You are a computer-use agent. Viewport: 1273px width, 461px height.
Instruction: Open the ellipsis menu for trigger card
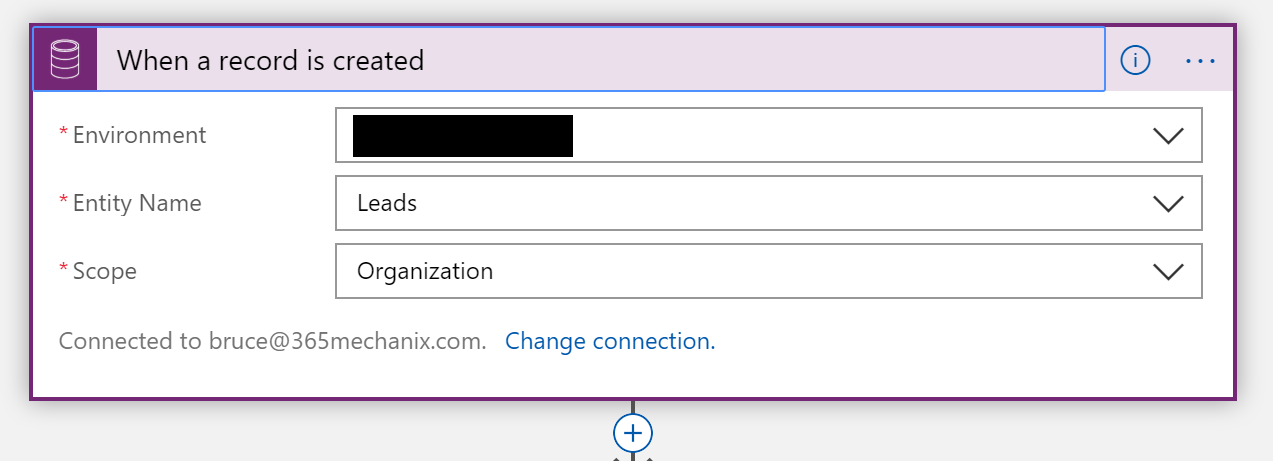point(1200,61)
